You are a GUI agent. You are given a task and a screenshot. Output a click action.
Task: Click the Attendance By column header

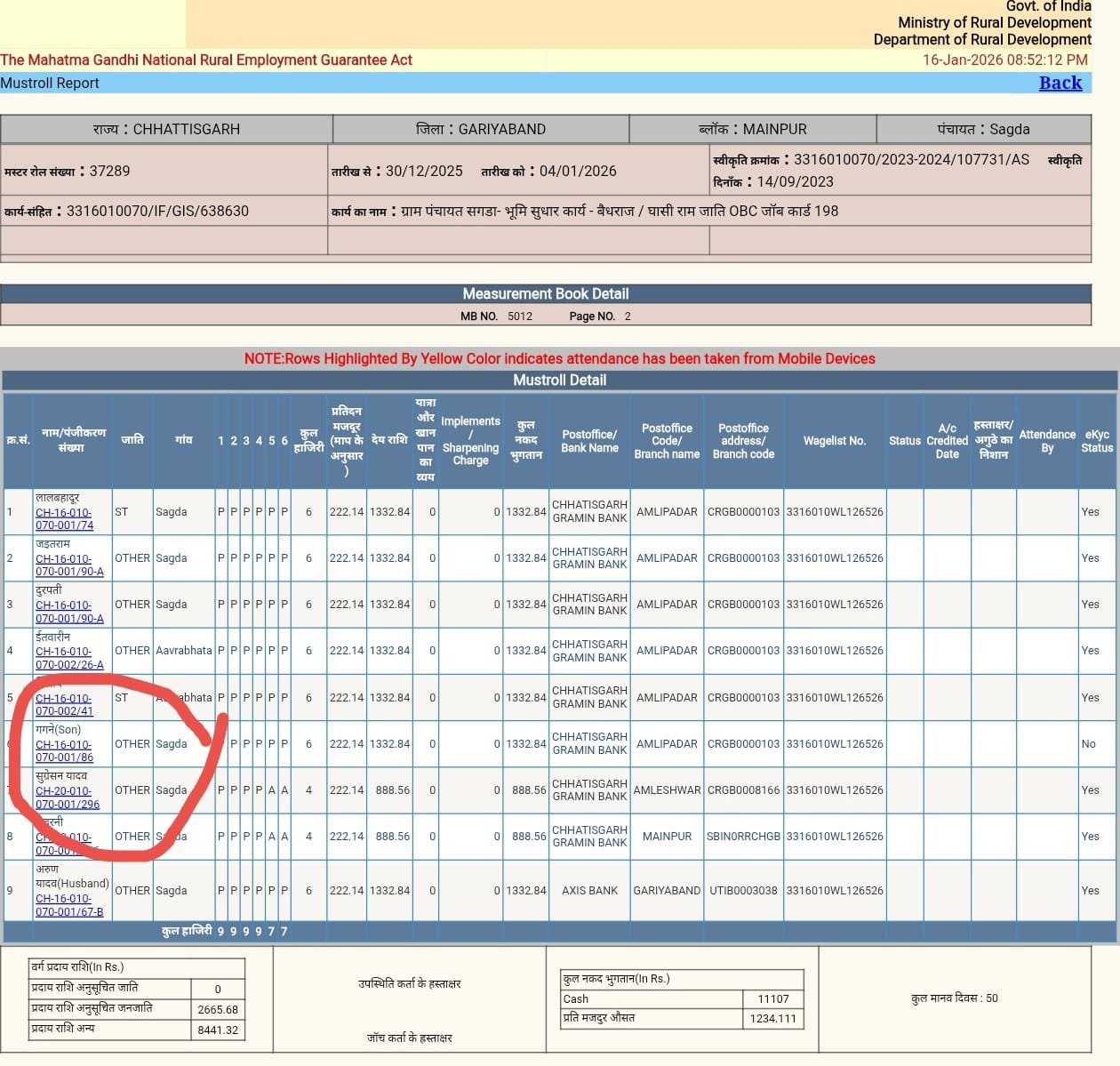pos(1046,440)
